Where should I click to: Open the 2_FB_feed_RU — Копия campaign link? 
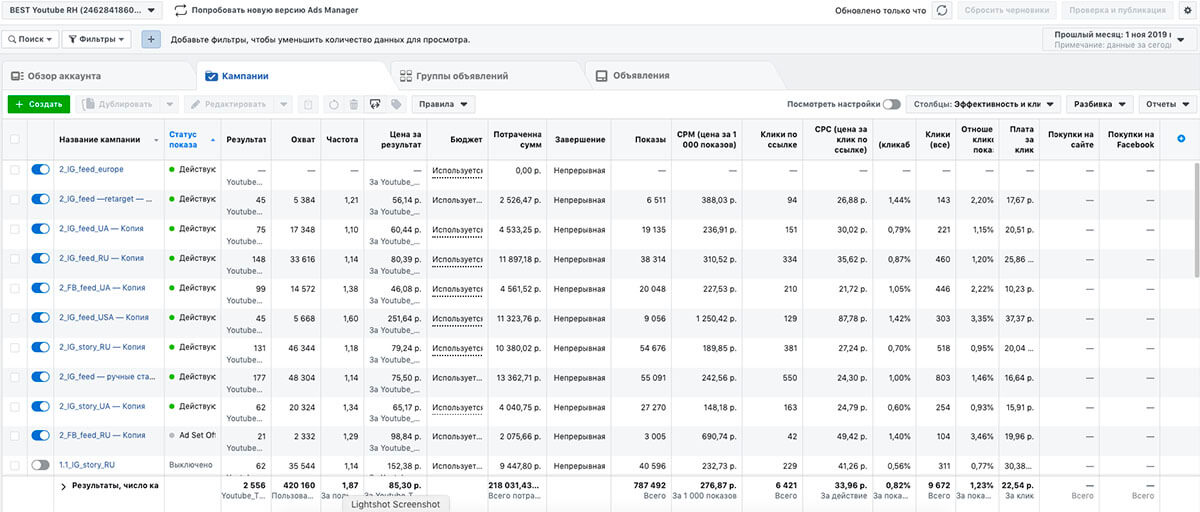(102, 436)
